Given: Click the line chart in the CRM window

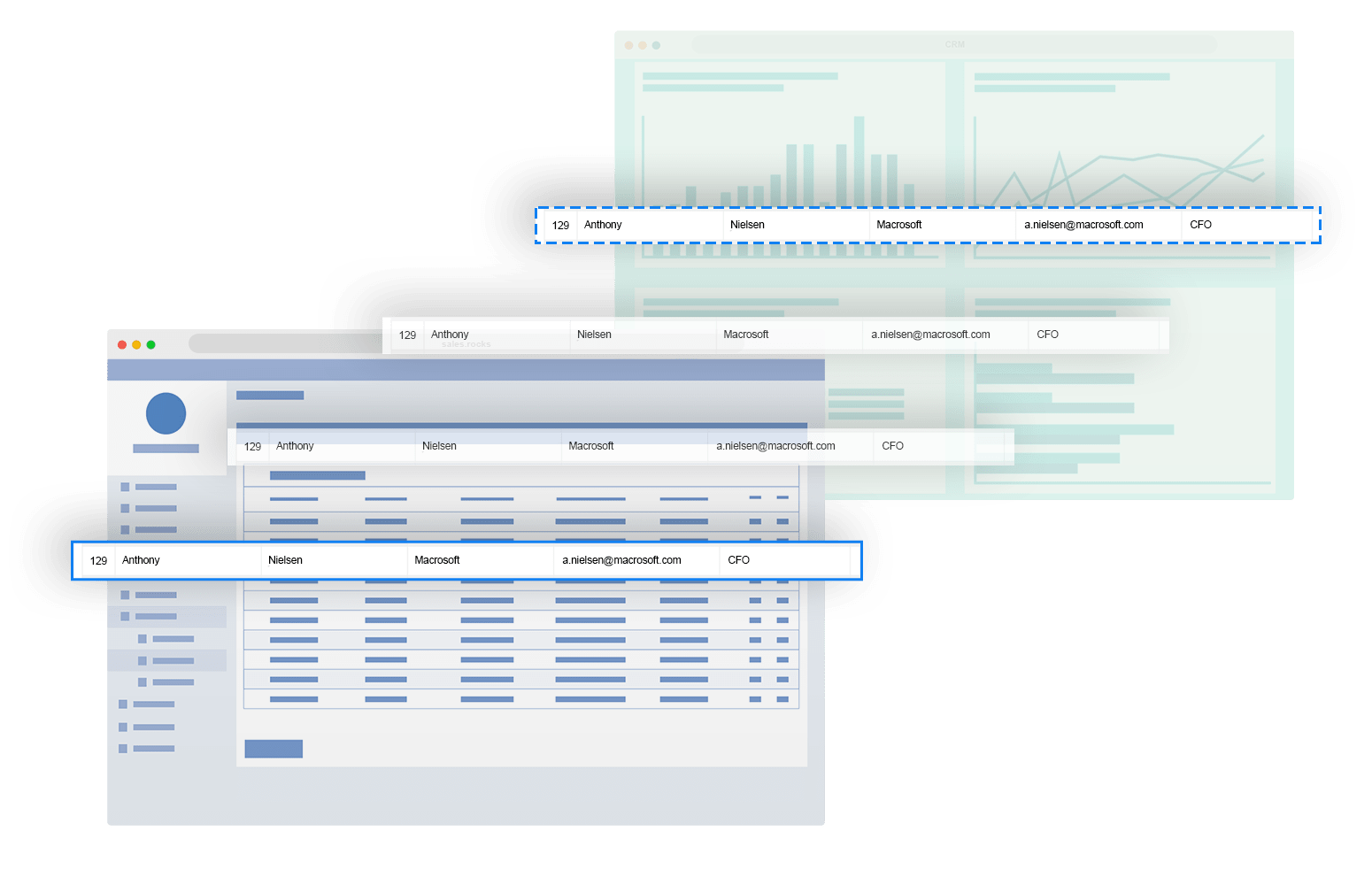Looking at the screenshot, I should pos(1120,168).
